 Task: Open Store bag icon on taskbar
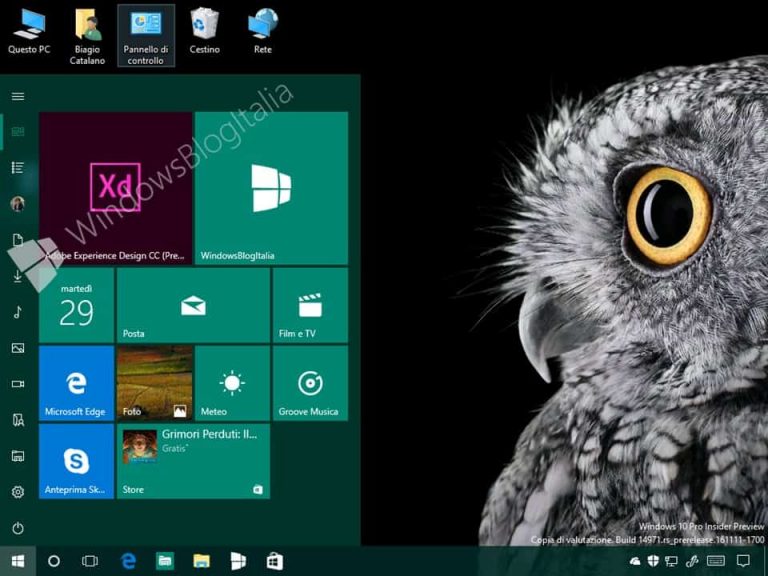(x=275, y=561)
